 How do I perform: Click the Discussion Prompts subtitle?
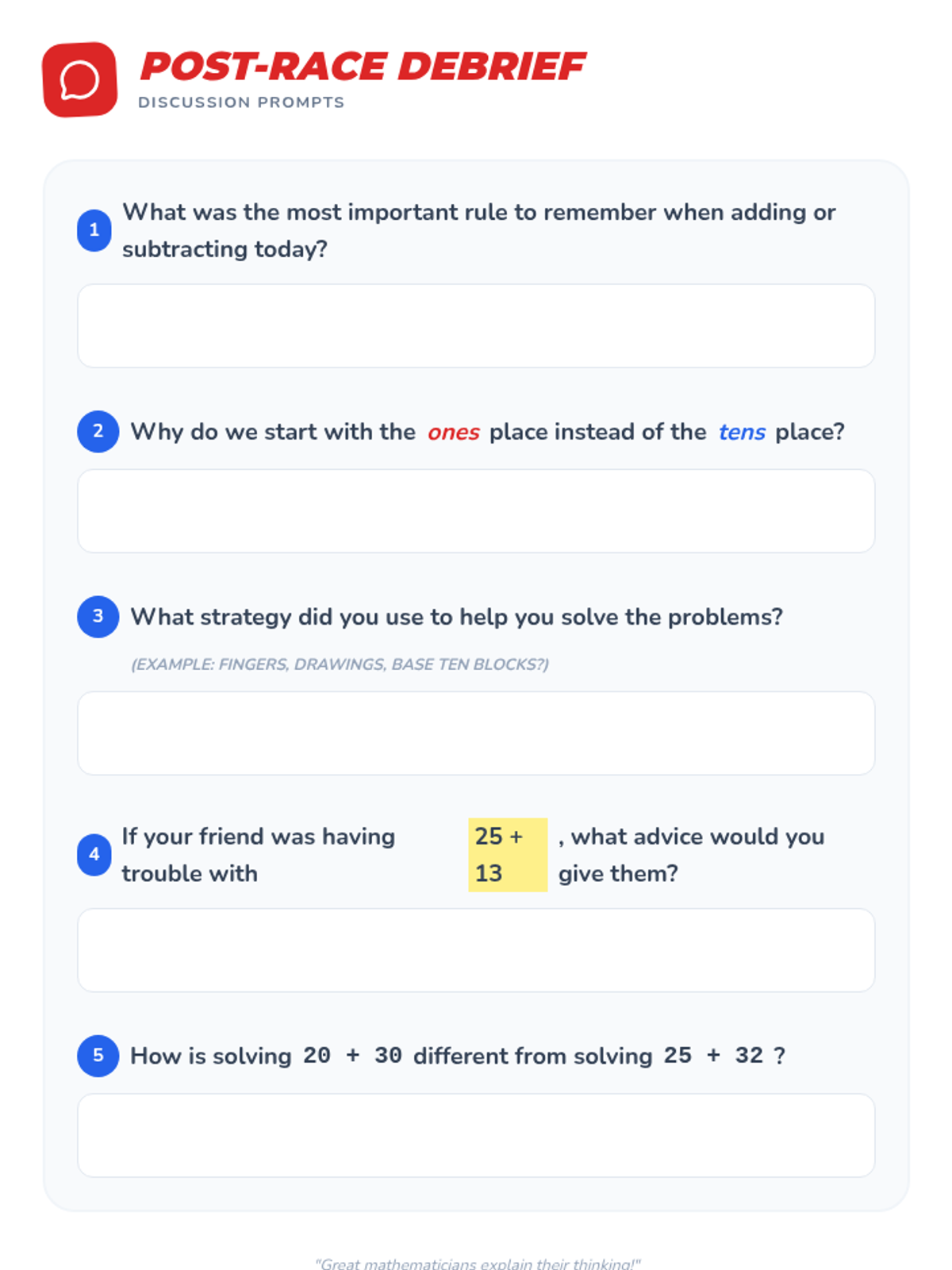click(241, 102)
